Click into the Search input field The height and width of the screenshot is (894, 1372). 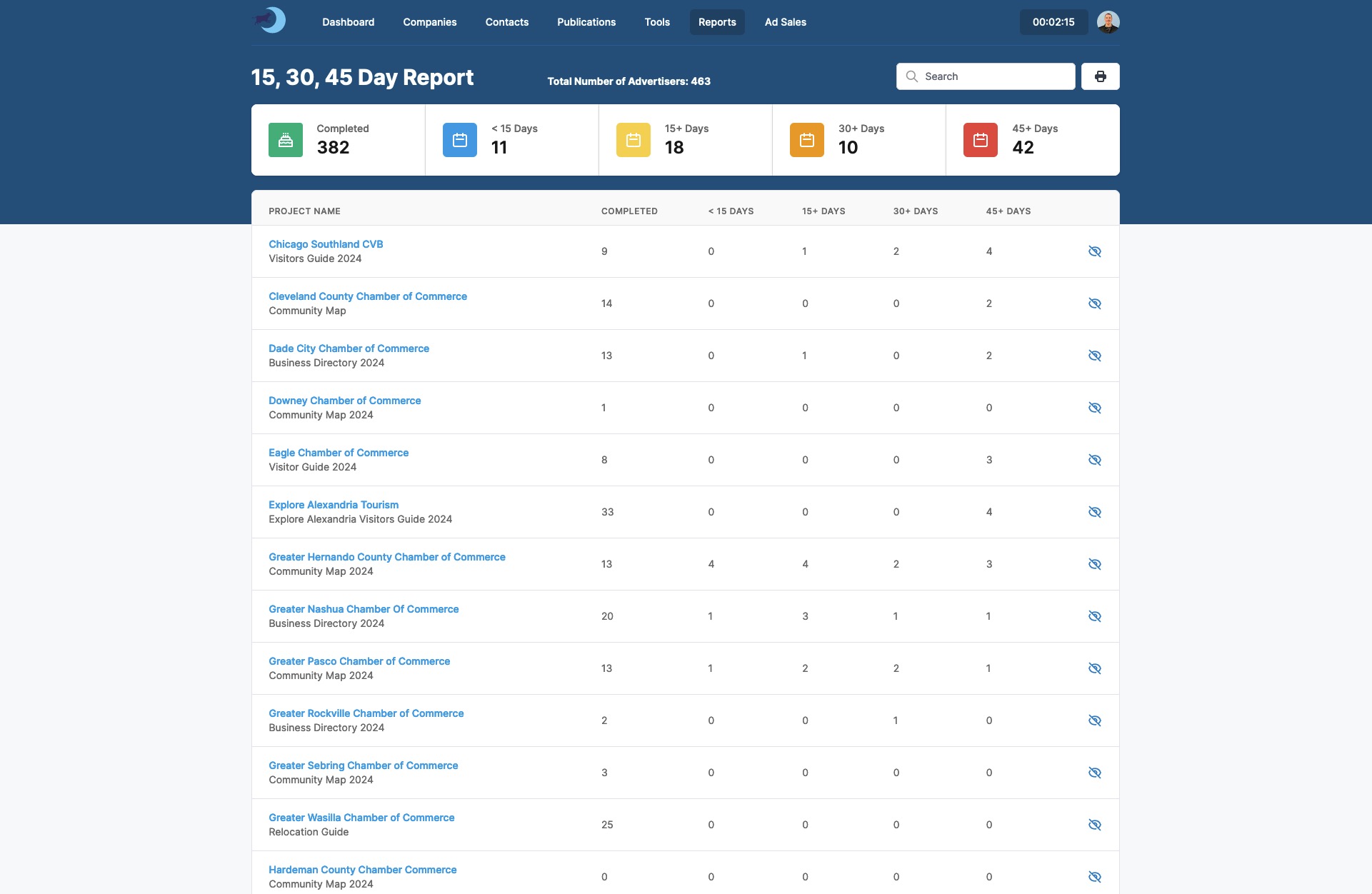[x=986, y=76]
